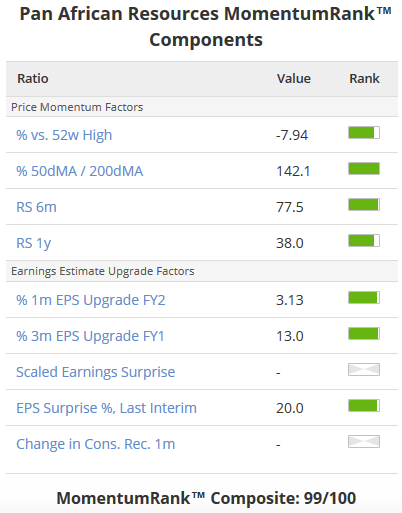
Task: Click the rank bar for % 3m EPS Upgrade FY1
Action: tap(364, 334)
